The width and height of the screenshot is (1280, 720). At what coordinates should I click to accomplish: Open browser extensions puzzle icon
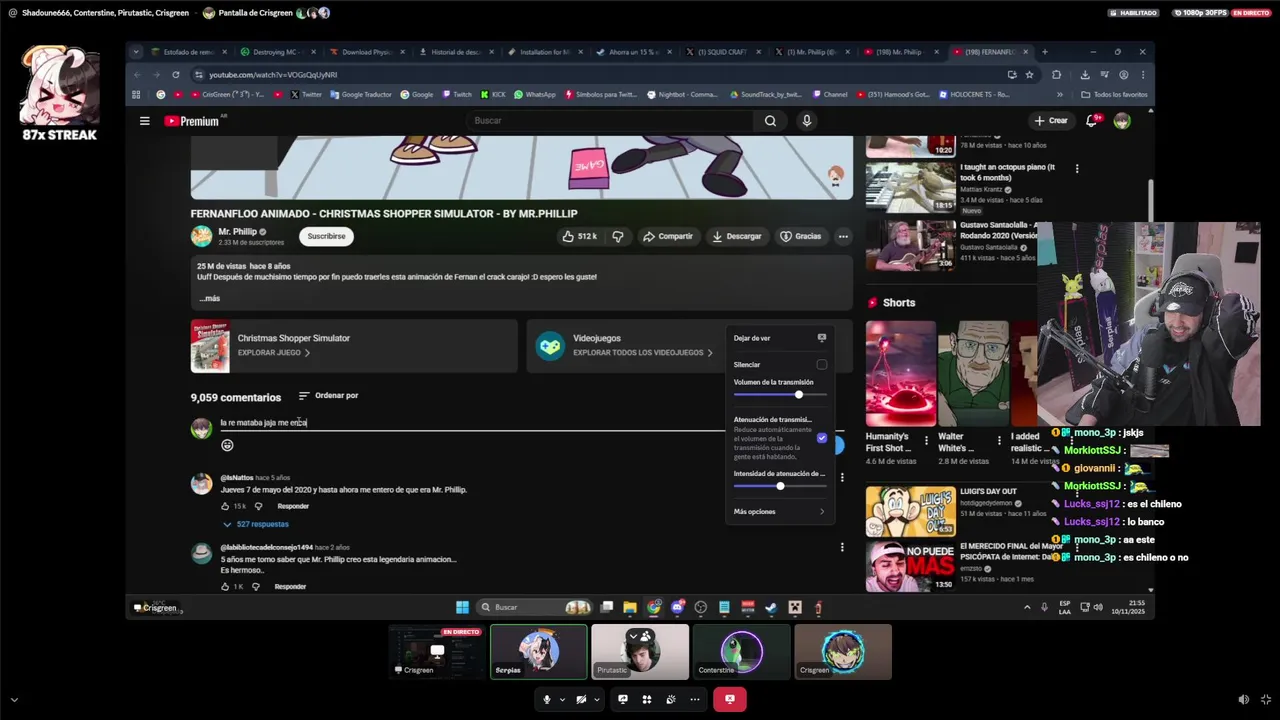pyautogui.click(x=1056, y=75)
